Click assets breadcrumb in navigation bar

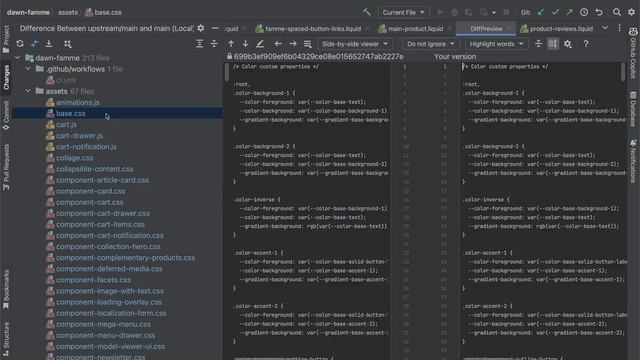tap(68, 12)
